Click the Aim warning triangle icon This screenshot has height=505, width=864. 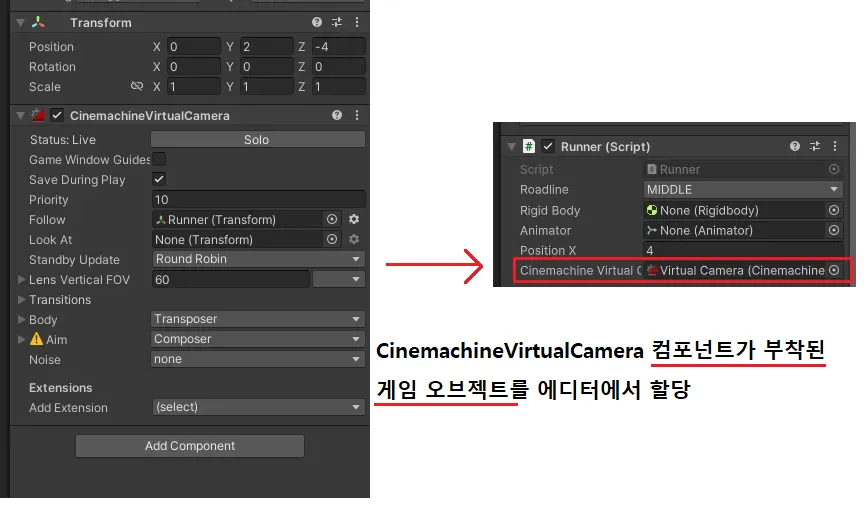36,339
